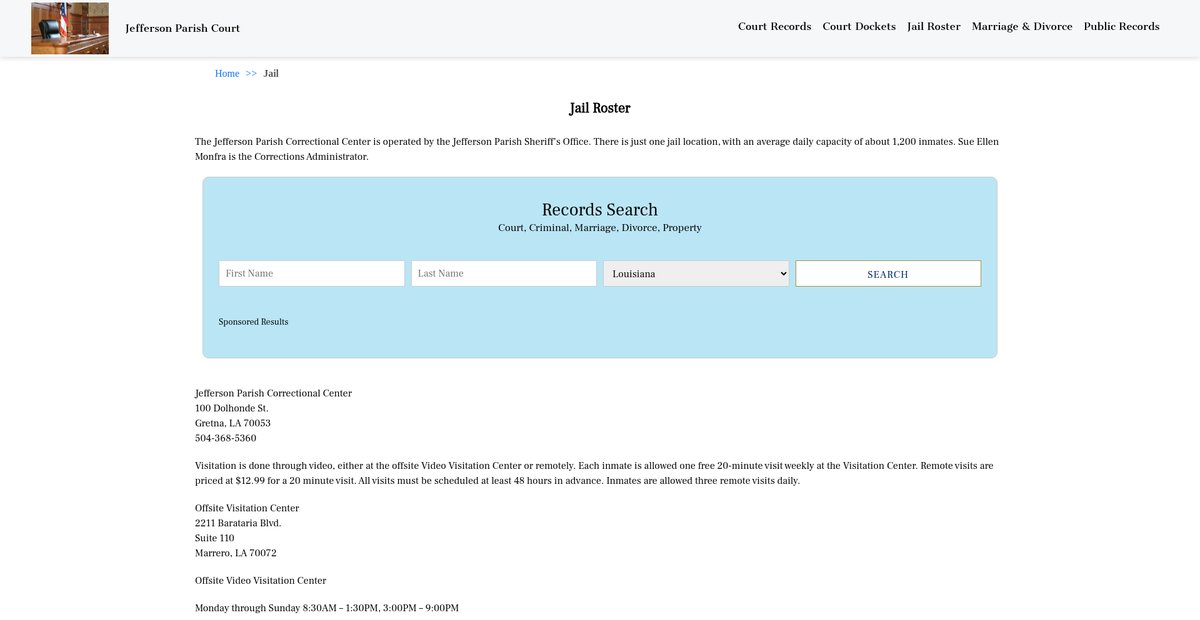Open the Marriage & Divorce page
Image resolution: width=1200 pixels, height=620 pixels.
(x=1021, y=27)
